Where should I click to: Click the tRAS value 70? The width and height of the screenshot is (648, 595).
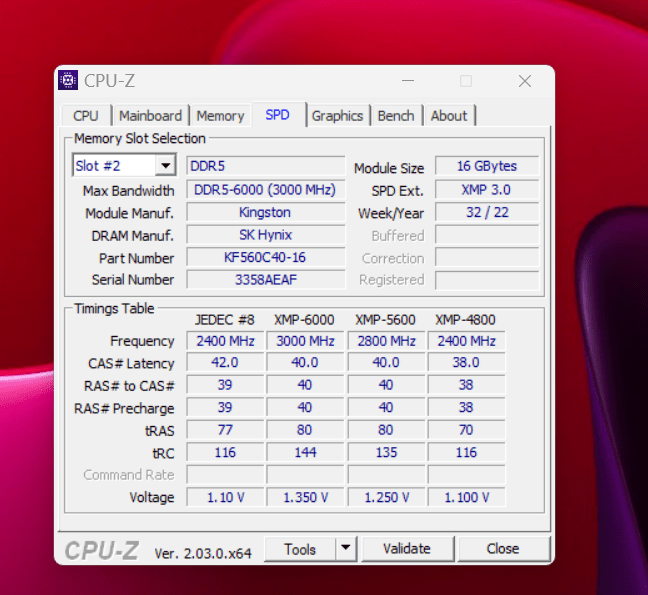click(x=466, y=430)
